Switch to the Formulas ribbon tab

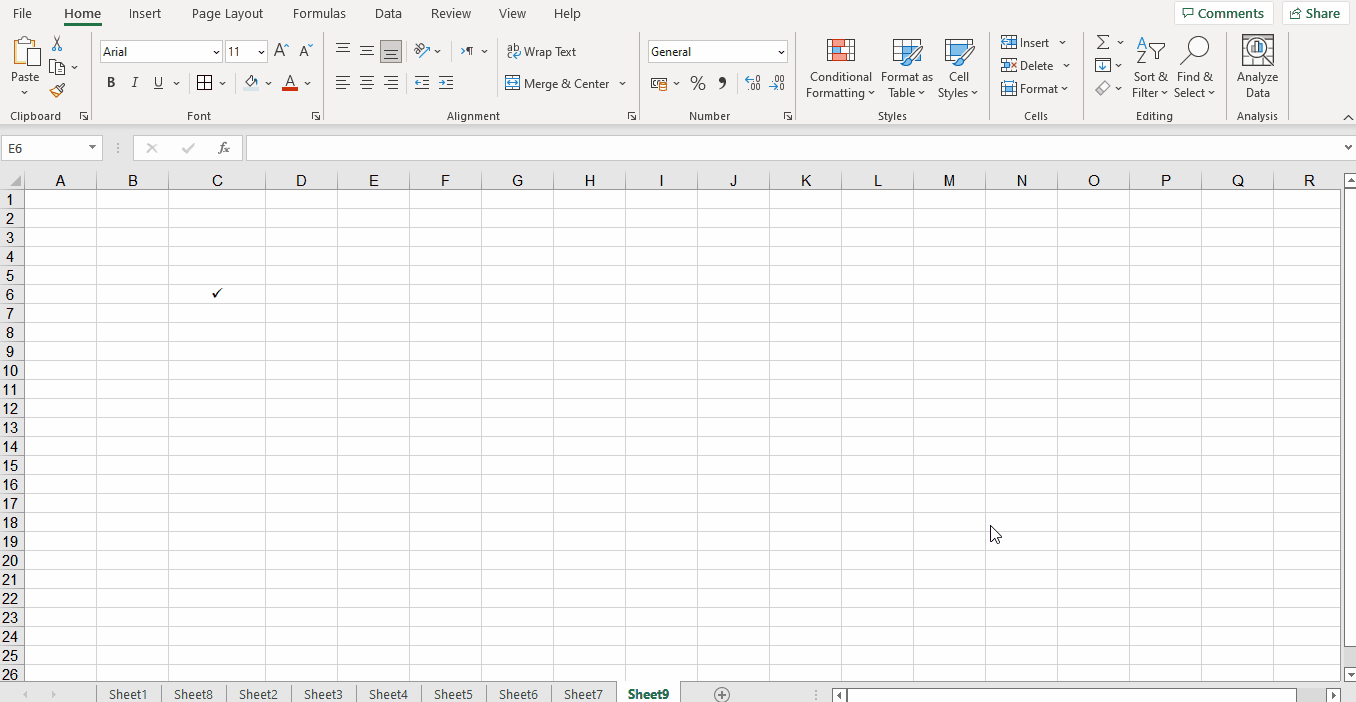point(319,13)
